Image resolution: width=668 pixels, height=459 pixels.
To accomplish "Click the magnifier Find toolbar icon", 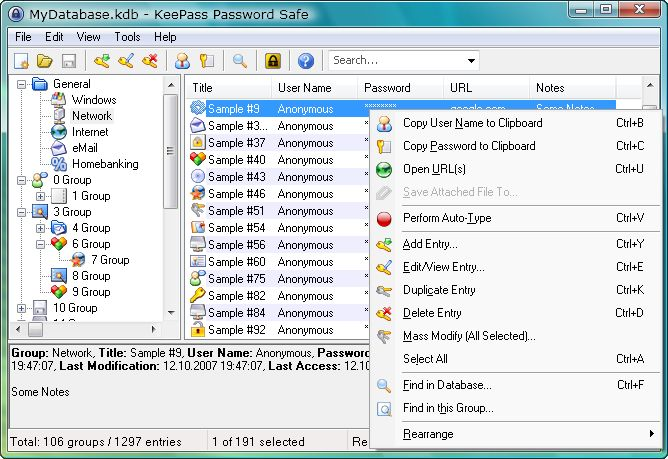I will [240, 61].
